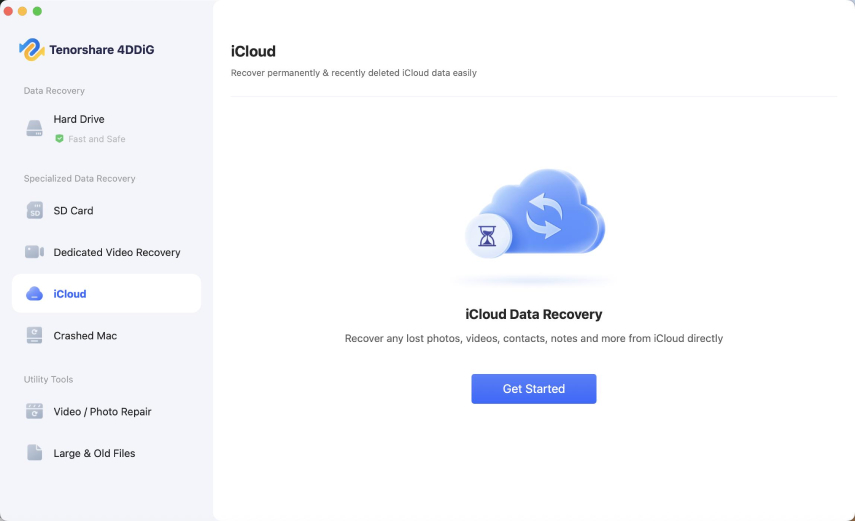Viewport: 855px width, 521px height.
Task: Click the Tenorshare 4DDiG logo icon
Action: coord(32,49)
